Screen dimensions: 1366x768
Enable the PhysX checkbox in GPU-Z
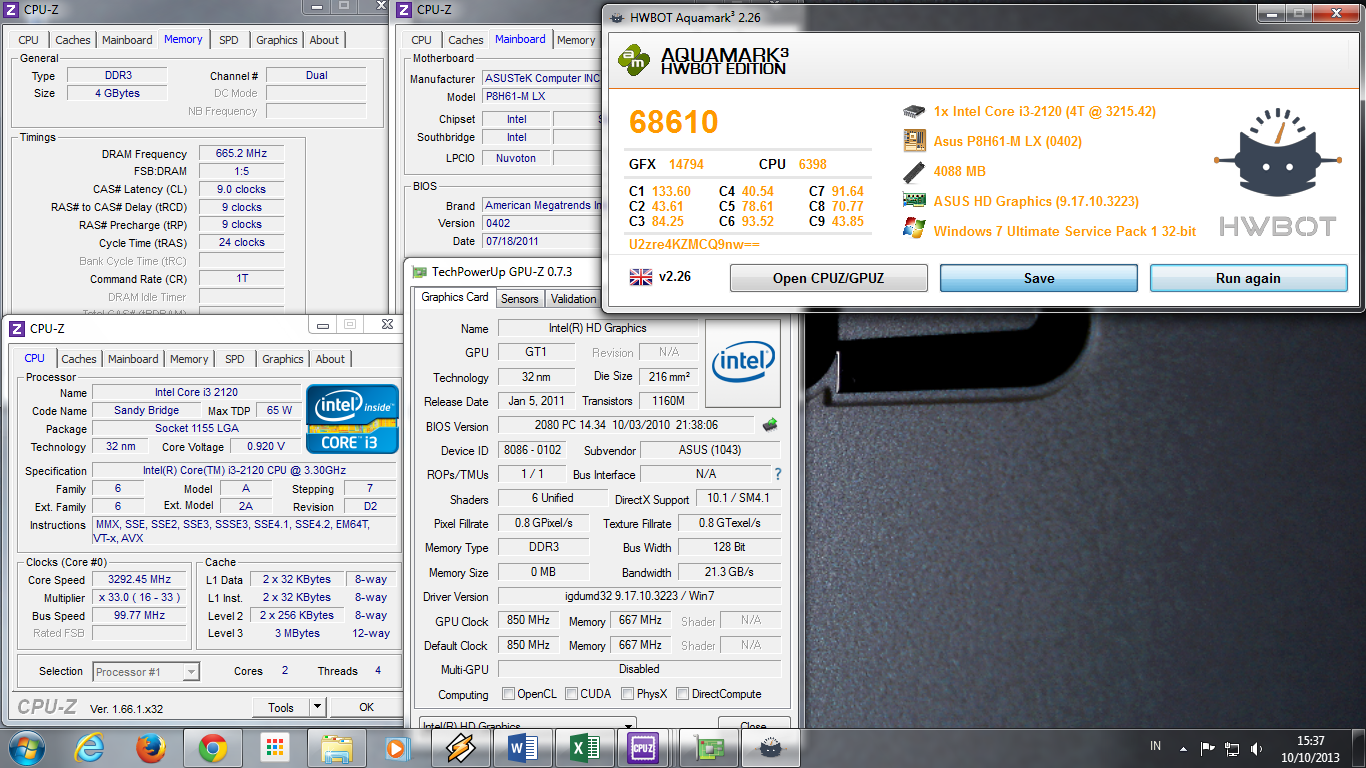pyautogui.click(x=627, y=694)
